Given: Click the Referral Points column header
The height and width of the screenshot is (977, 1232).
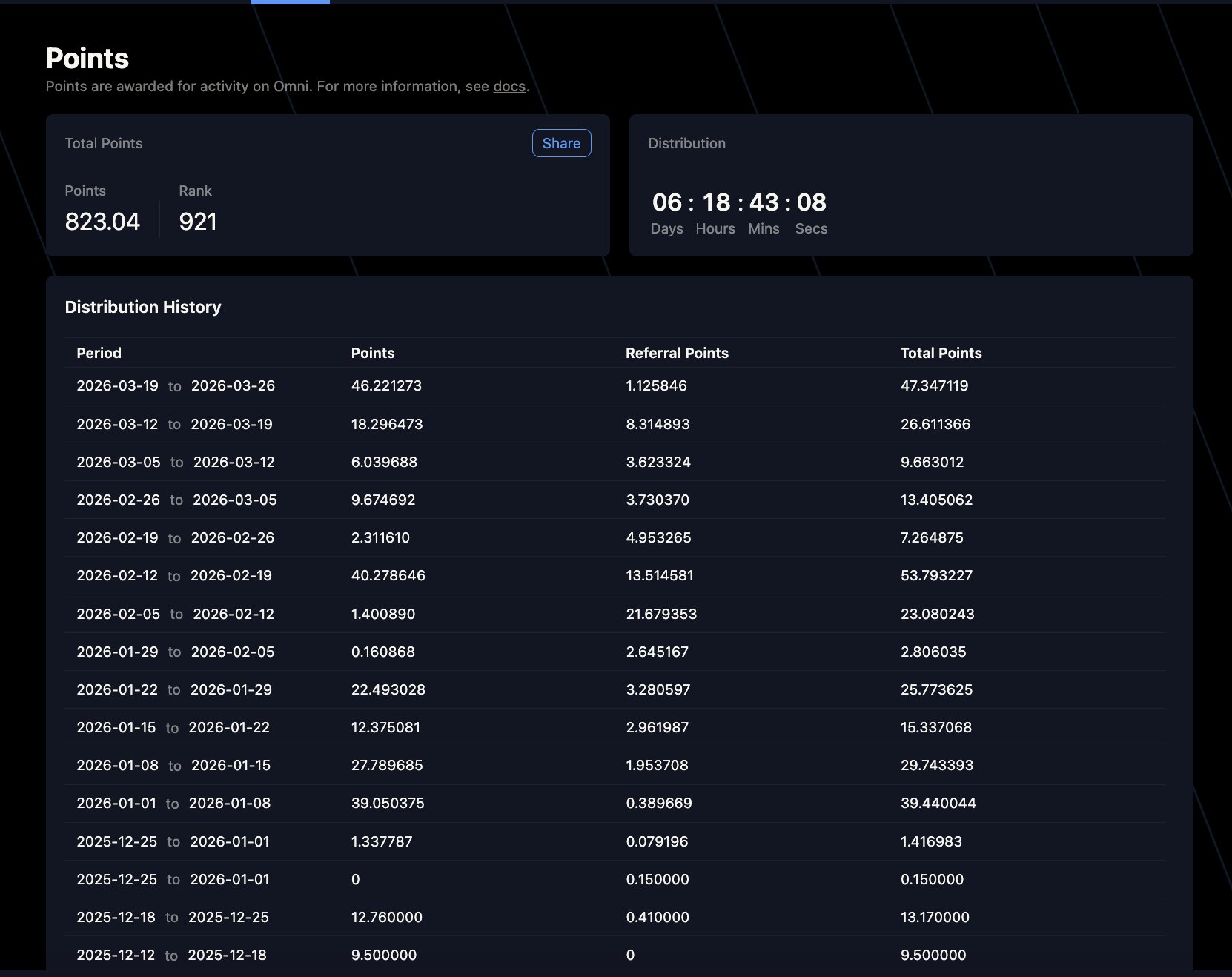Looking at the screenshot, I should [x=677, y=353].
